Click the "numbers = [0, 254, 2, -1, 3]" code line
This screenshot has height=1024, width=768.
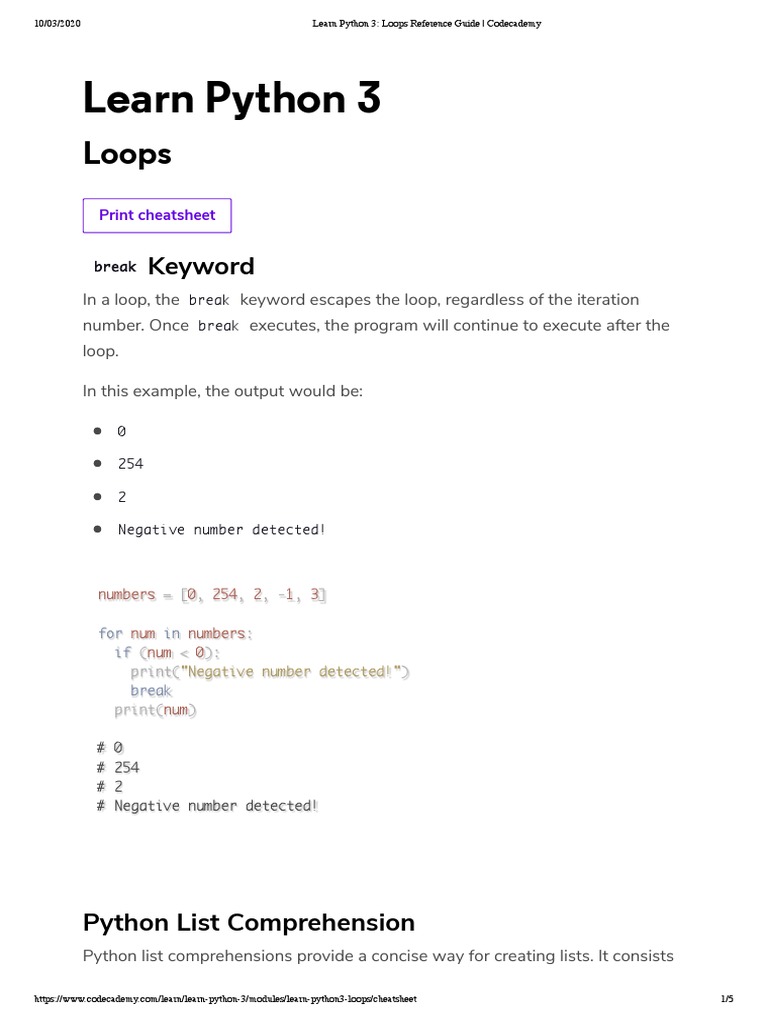coord(212,595)
